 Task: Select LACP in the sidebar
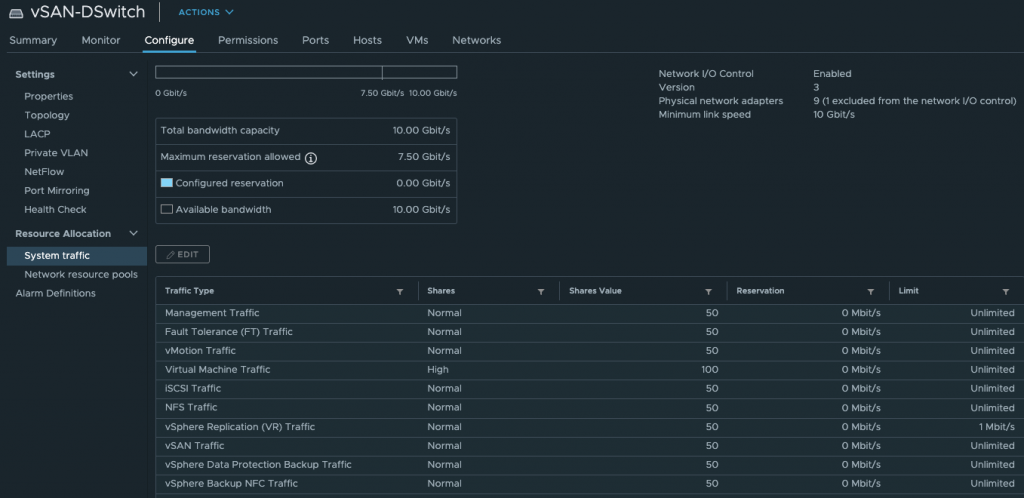pos(37,134)
